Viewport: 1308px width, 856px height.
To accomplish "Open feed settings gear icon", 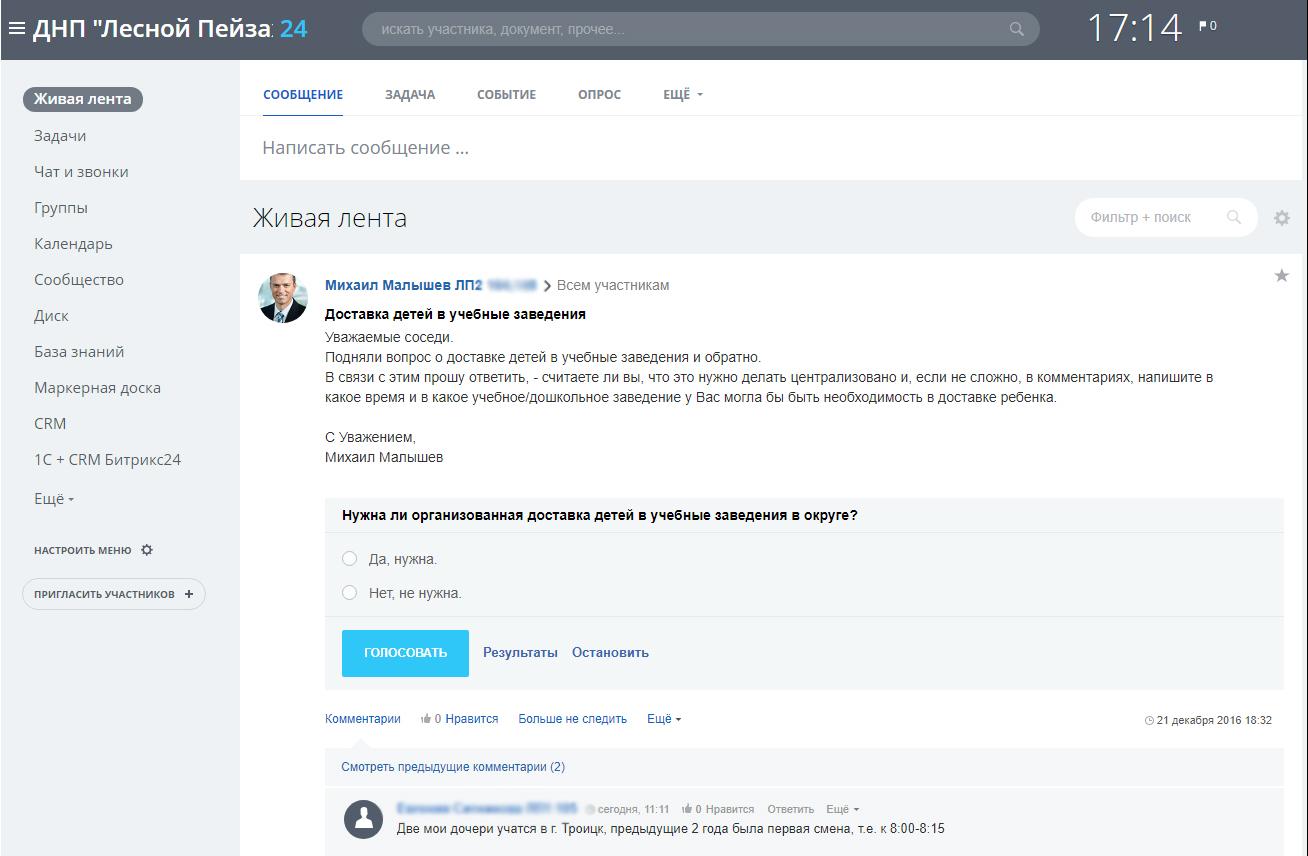I will [1282, 218].
